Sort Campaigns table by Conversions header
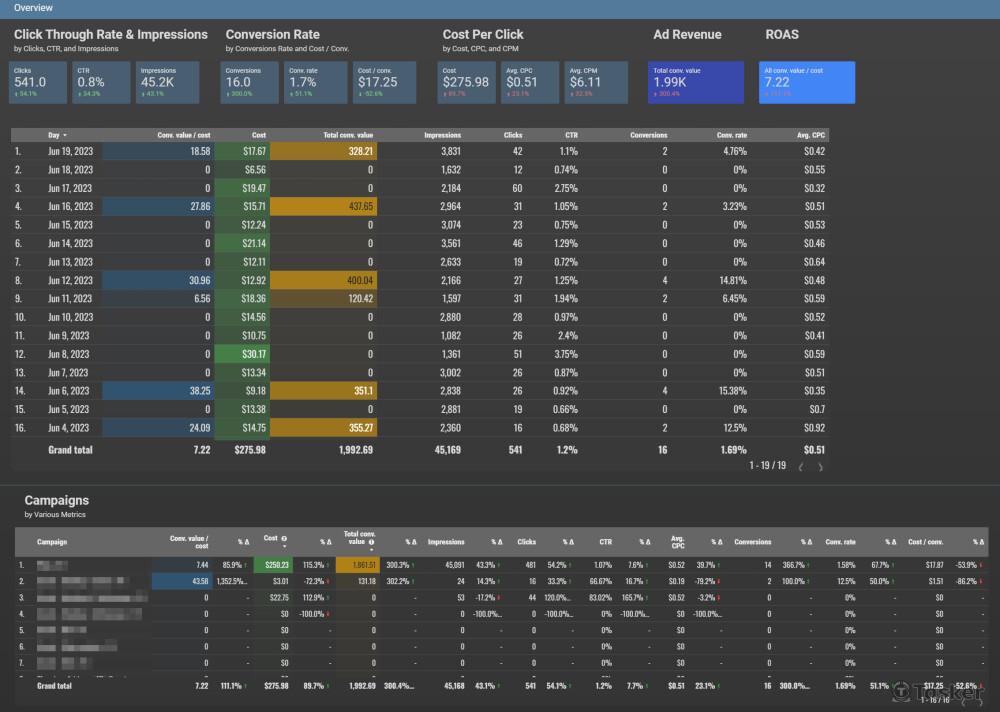 click(x=752, y=542)
